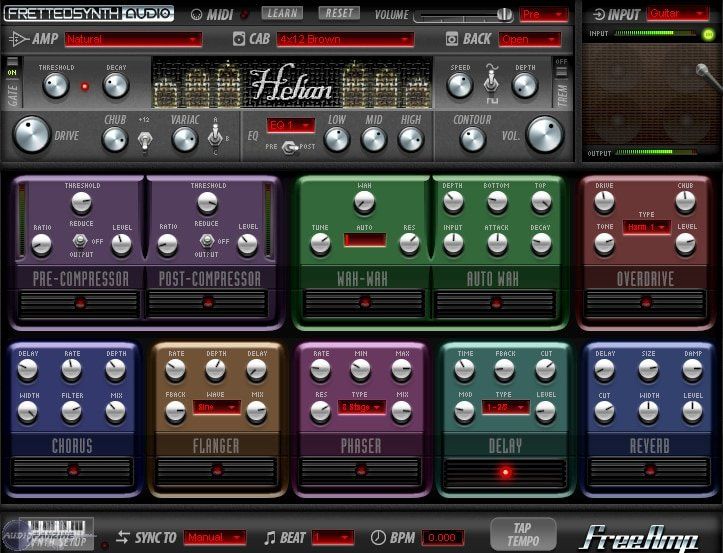Flip the +12 drive toggle switch
The width and height of the screenshot is (723, 553).
click(x=145, y=141)
